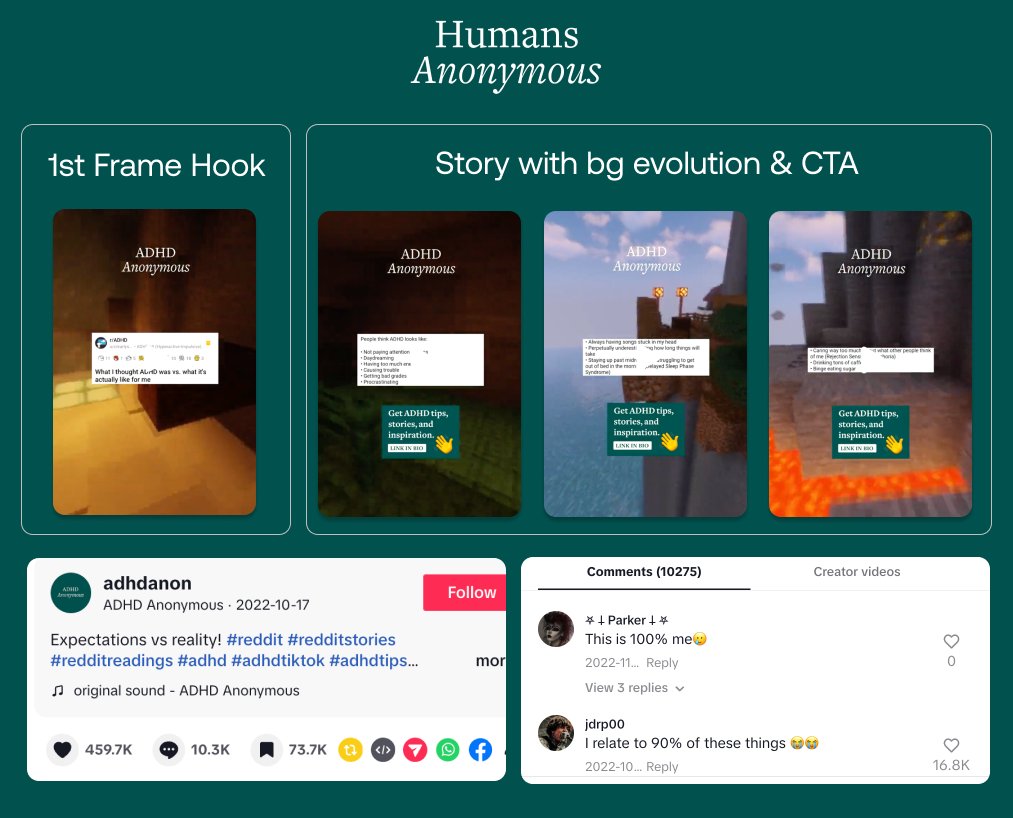Click the yellow repost icon
The height and width of the screenshot is (818, 1013).
point(350,749)
